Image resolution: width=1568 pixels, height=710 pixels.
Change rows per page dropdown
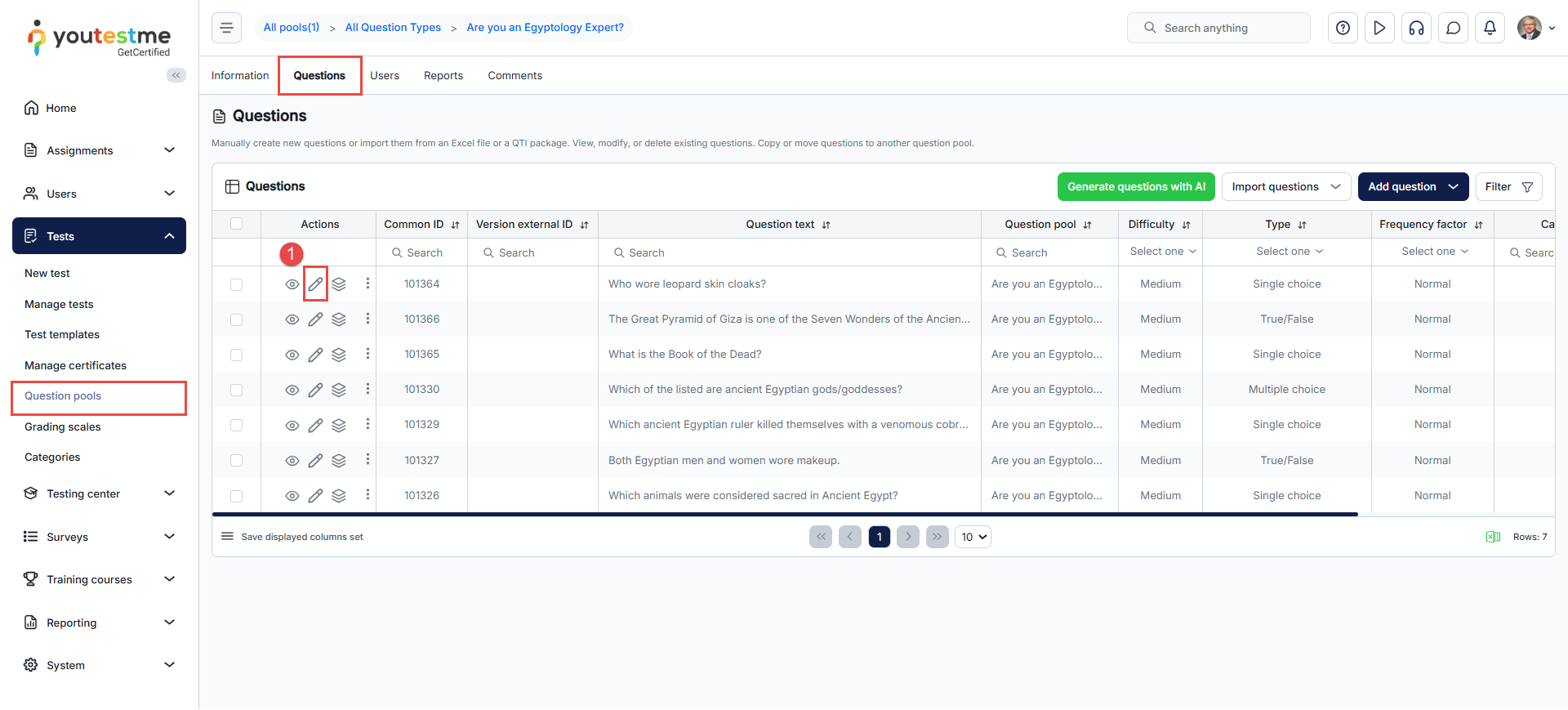pos(973,537)
